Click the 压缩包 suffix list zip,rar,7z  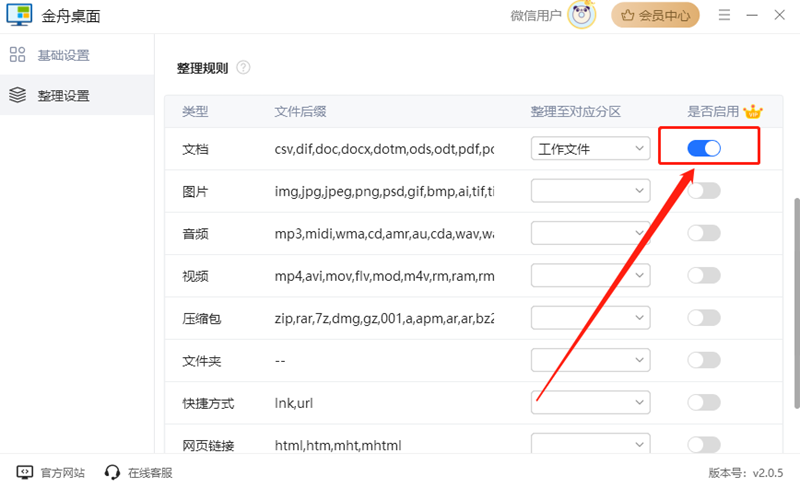coord(384,319)
